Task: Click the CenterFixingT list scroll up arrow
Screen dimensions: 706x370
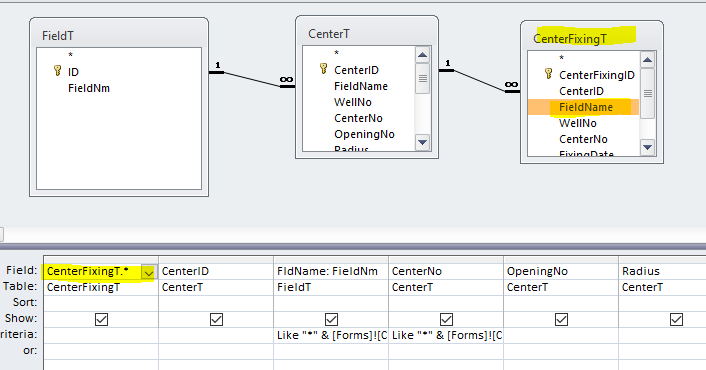Action: pos(647,60)
